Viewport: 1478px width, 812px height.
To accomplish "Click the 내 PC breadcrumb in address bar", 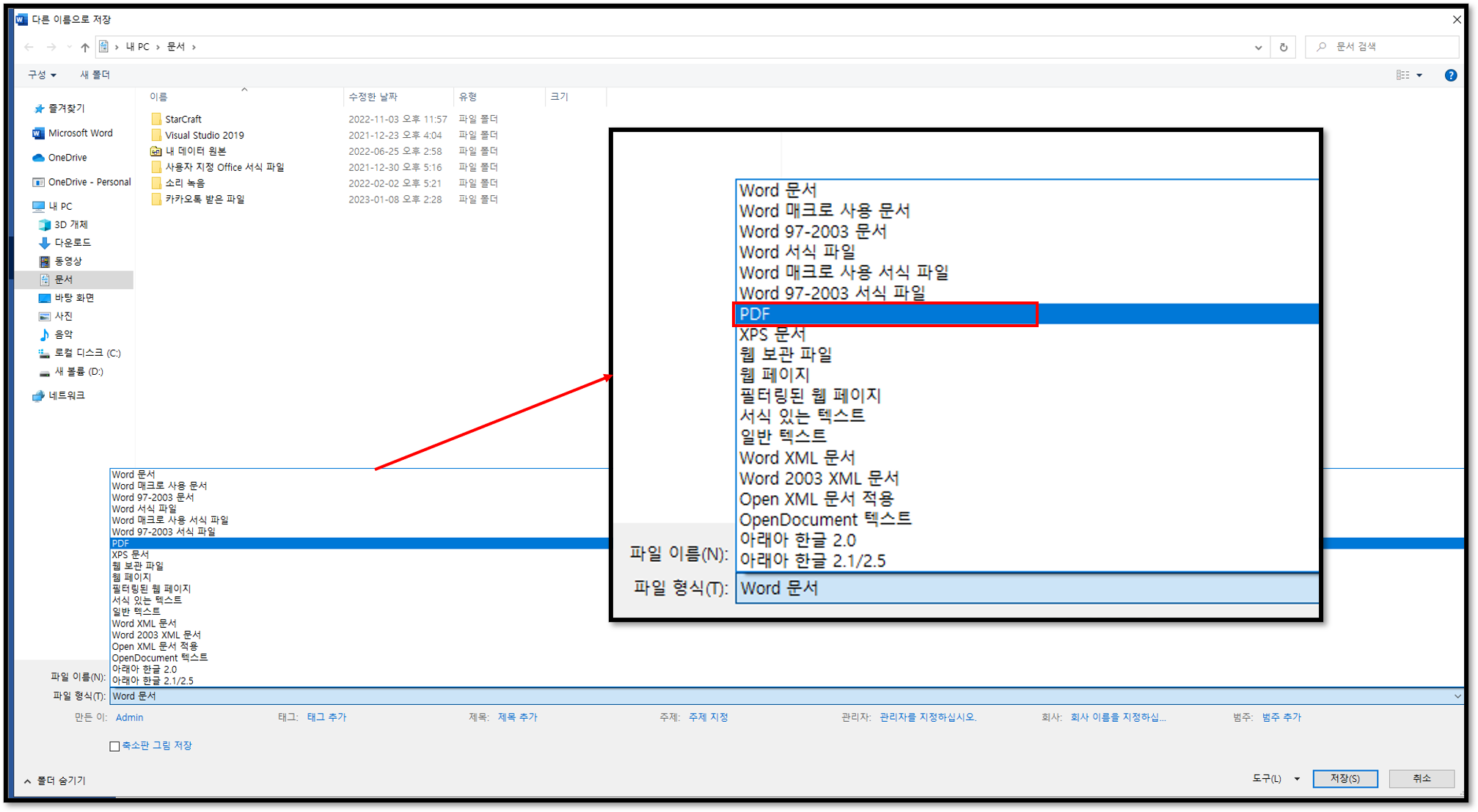I will pyautogui.click(x=137, y=47).
